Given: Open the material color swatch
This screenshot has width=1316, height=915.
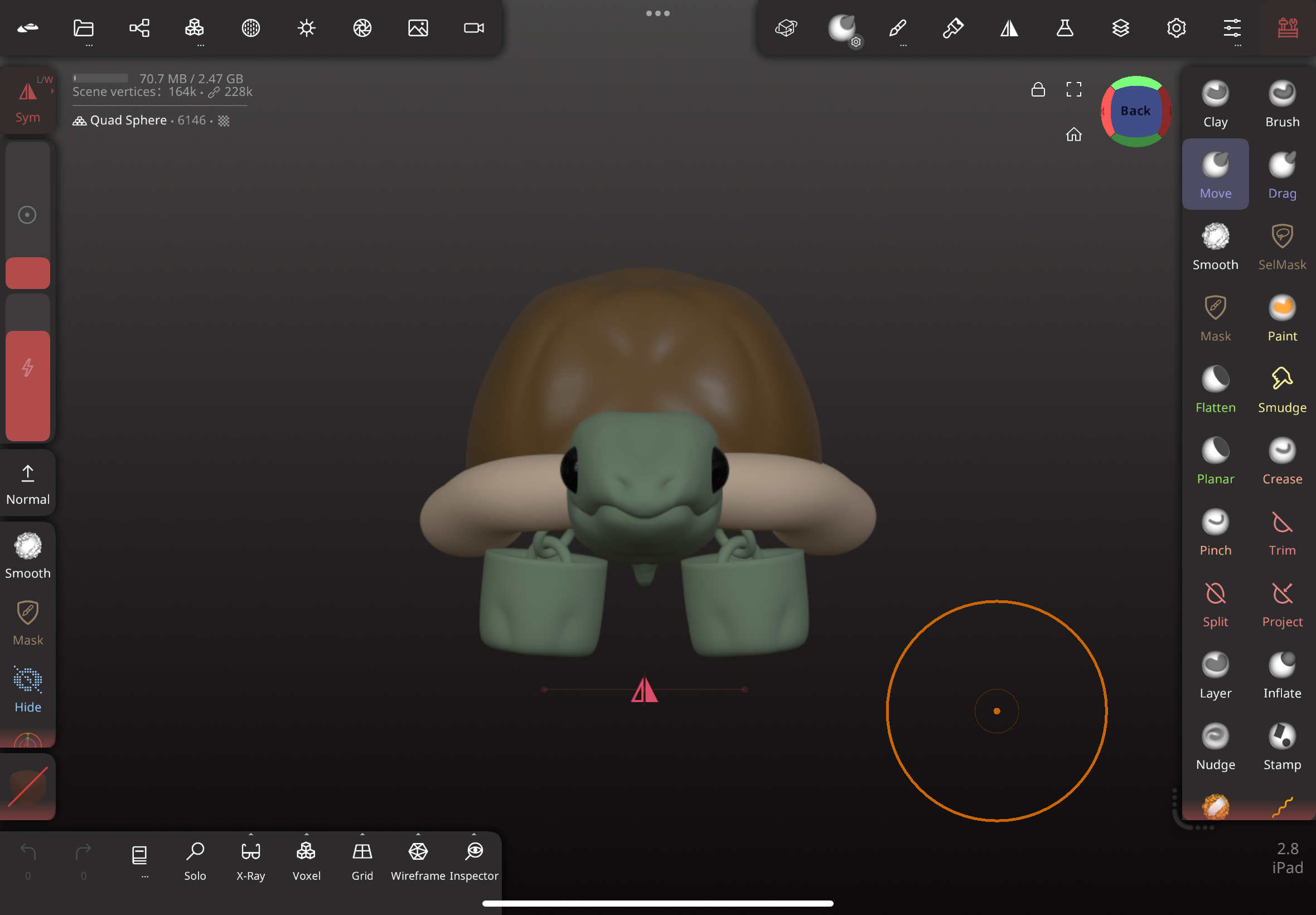Looking at the screenshot, I should click(27, 787).
